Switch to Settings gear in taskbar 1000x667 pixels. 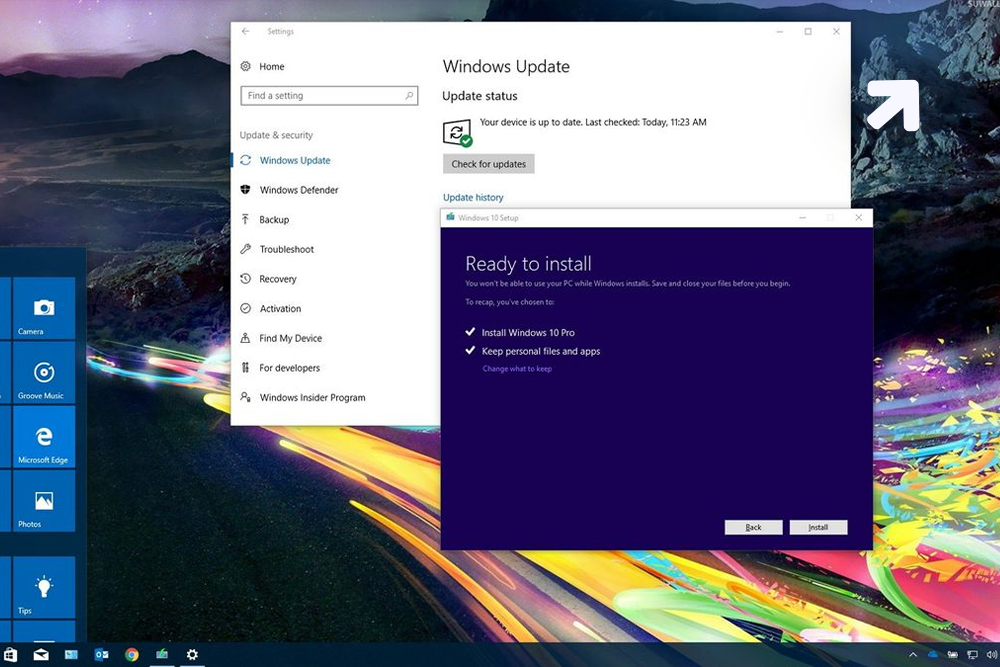(192, 654)
